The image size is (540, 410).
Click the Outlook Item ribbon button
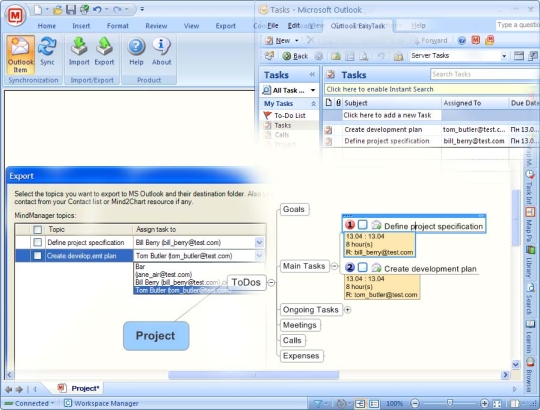[x=20, y=55]
